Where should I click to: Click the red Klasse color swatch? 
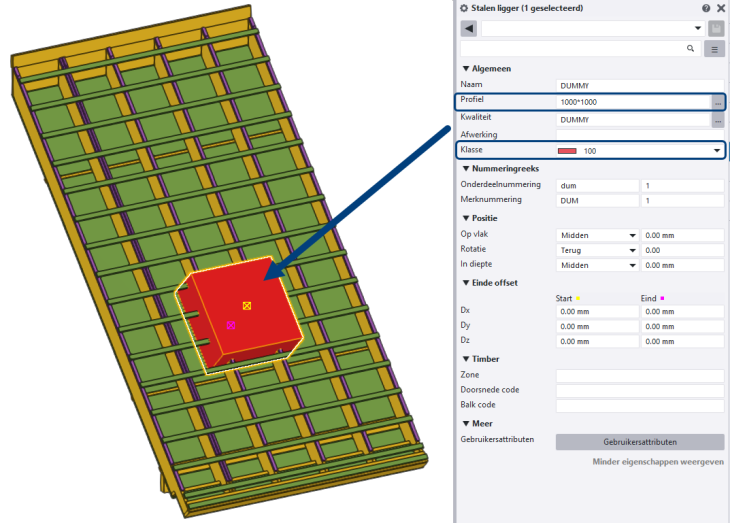tap(567, 151)
